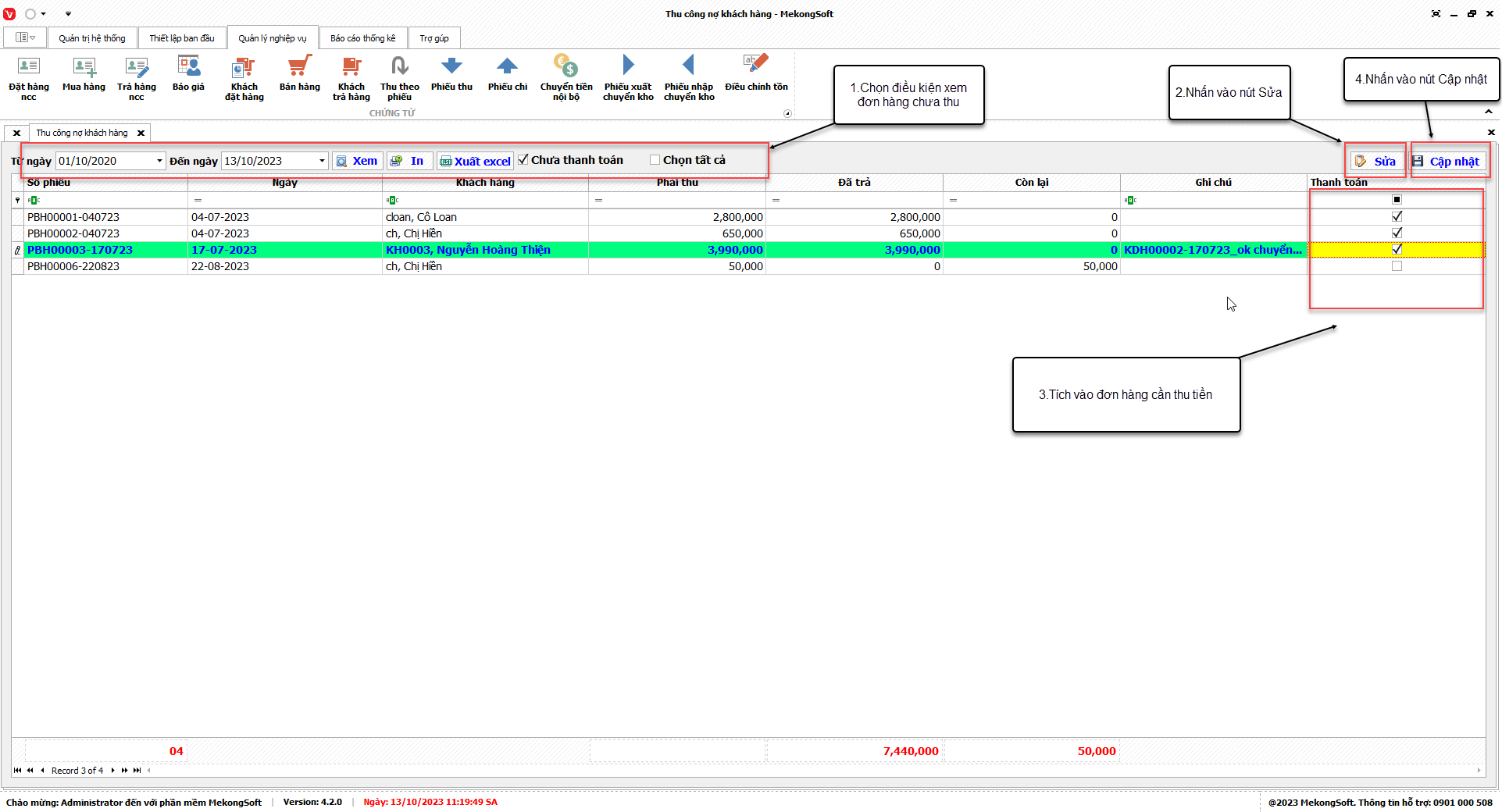Select the Quản lý nghiệp vụ tab
This screenshot has height=812, width=1502.
pos(273,38)
